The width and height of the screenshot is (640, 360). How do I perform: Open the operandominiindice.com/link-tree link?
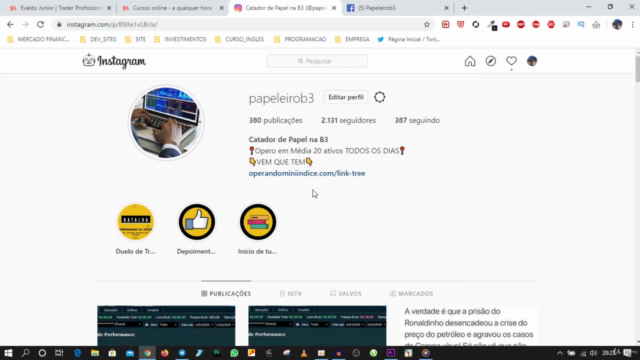(x=307, y=173)
